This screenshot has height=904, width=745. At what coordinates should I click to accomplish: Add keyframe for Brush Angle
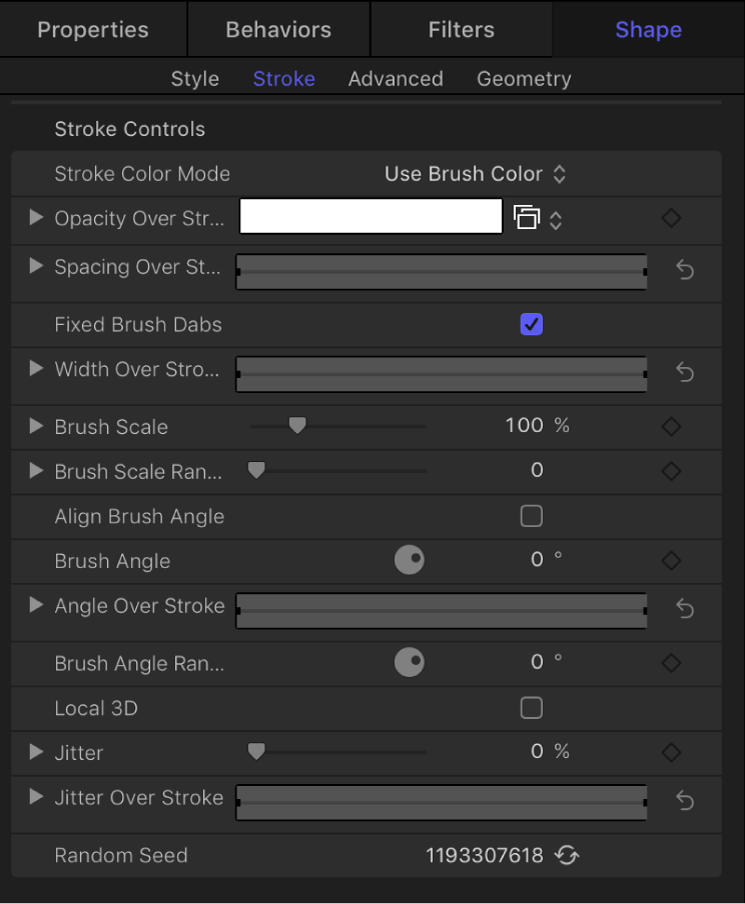point(671,562)
